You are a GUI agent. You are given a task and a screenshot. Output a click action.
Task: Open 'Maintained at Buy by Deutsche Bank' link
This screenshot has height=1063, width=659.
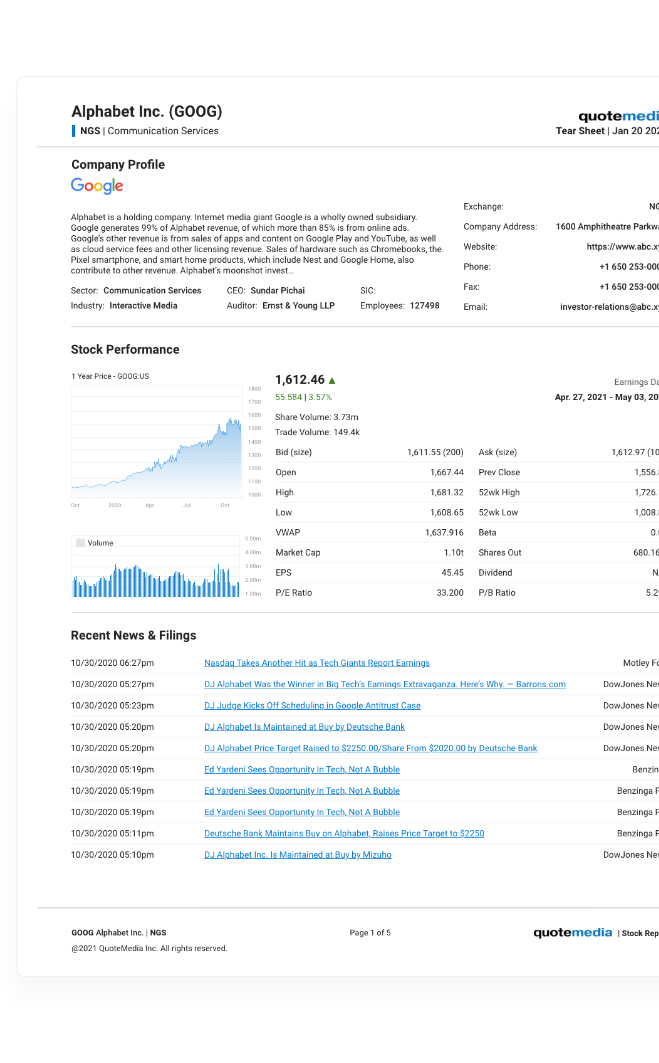pos(304,727)
